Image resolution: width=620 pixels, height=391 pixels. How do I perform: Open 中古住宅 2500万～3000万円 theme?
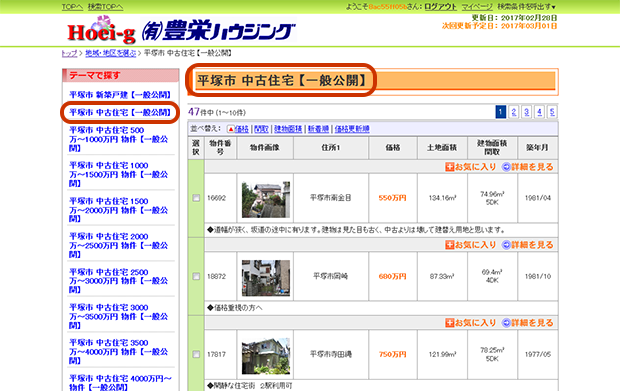click(119, 281)
